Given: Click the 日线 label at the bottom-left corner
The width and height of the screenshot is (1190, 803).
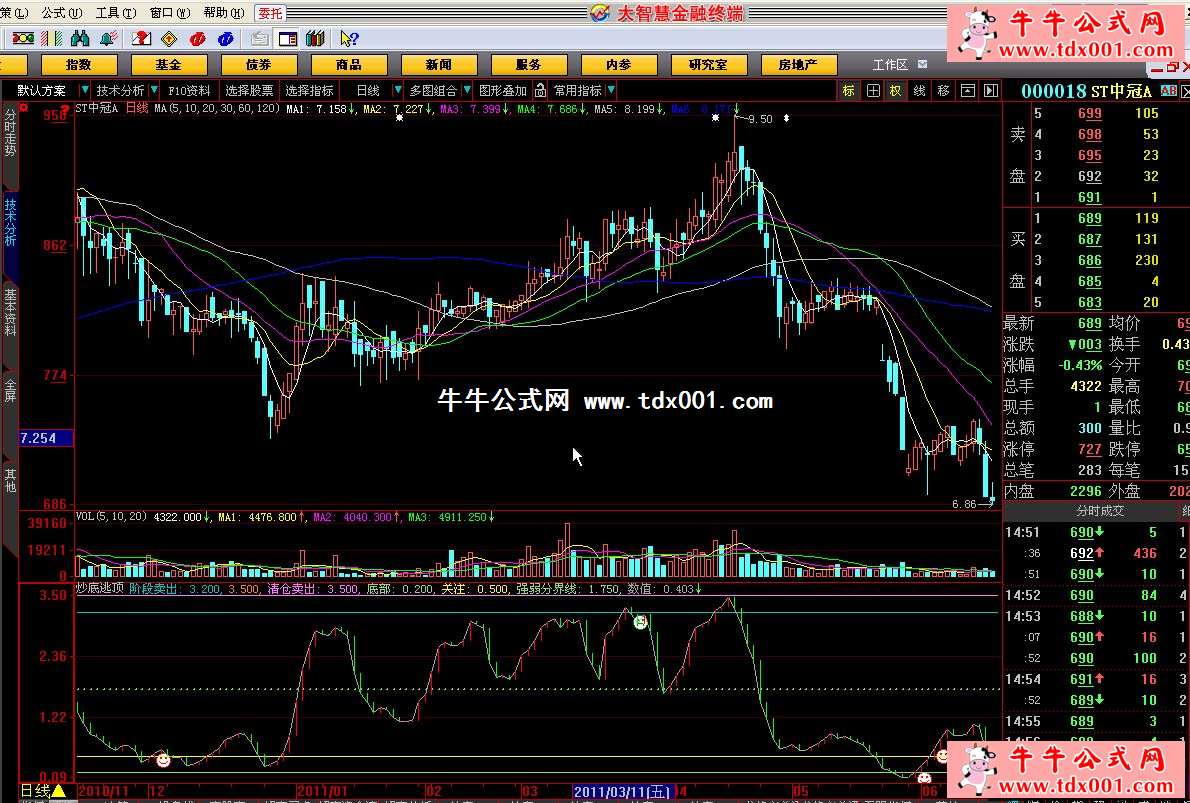Looking at the screenshot, I should pyautogui.click(x=36, y=792).
